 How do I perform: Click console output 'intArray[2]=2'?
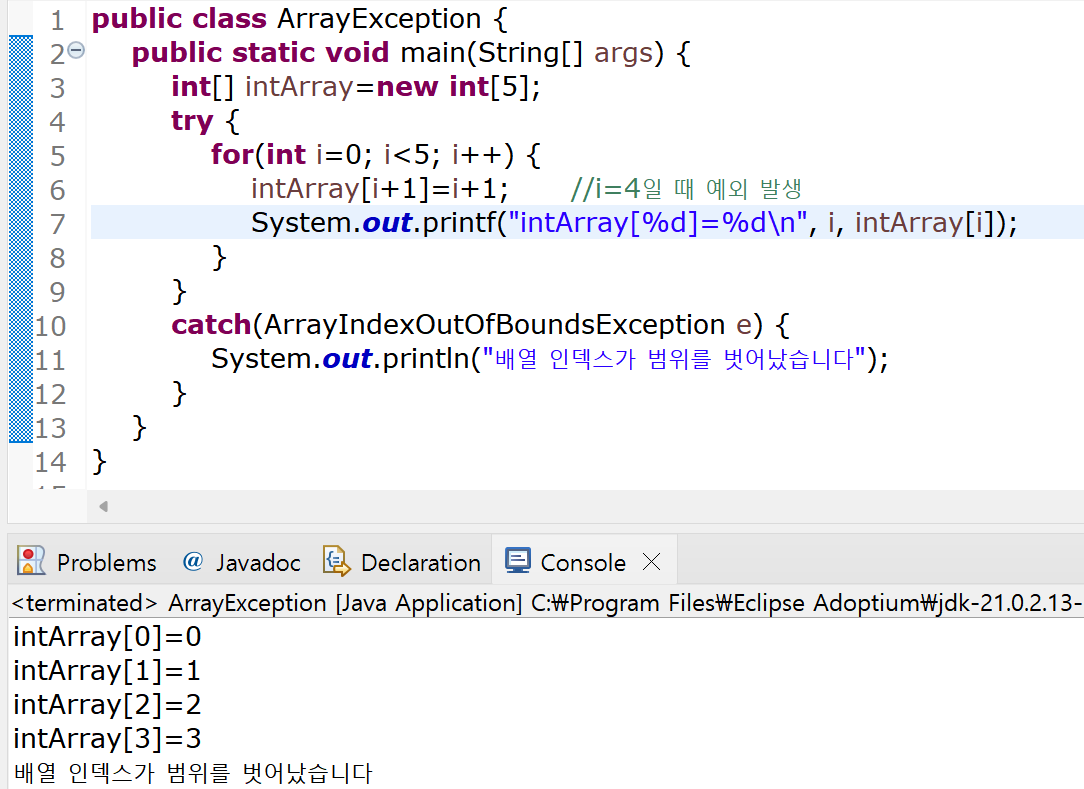[x=107, y=705]
